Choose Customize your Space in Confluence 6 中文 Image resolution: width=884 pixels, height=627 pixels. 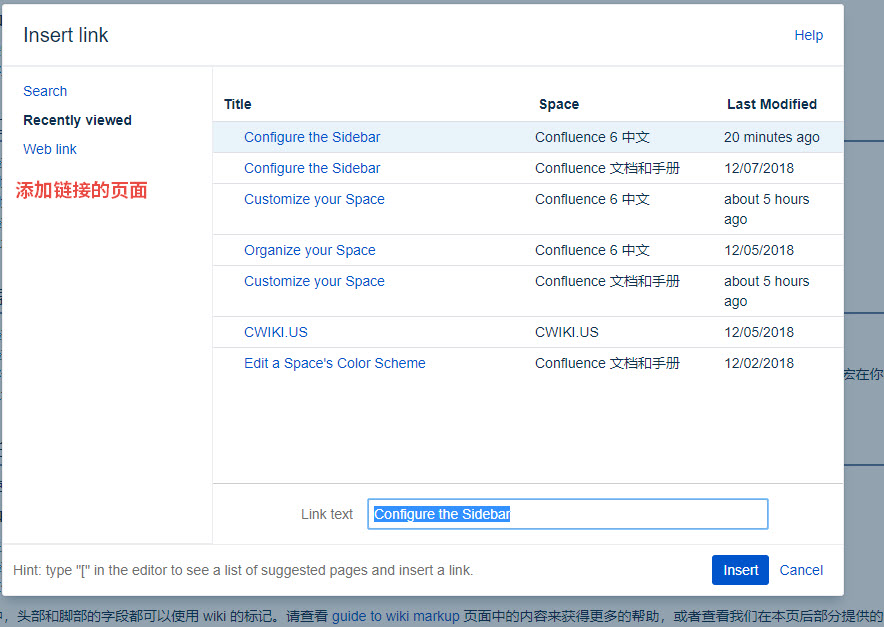(314, 199)
